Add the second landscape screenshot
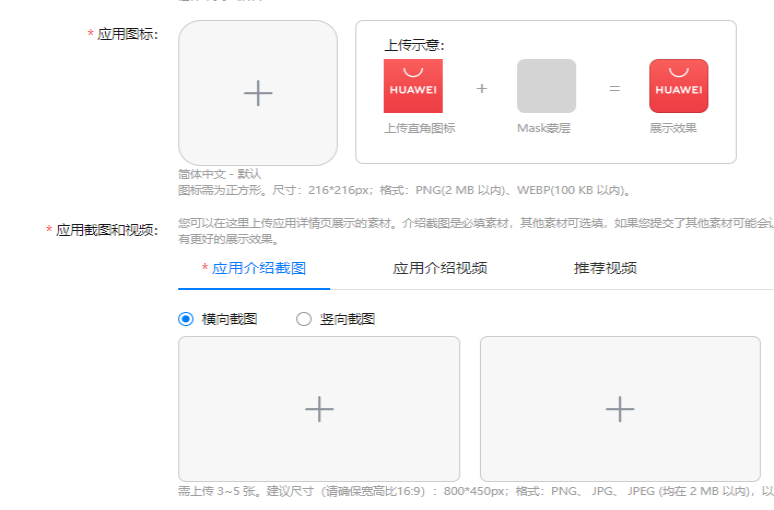 (620, 409)
